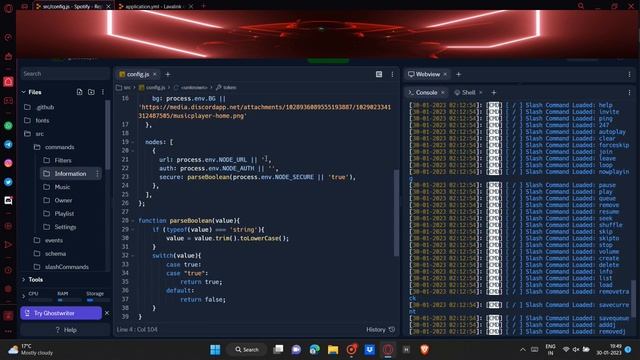The width and height of the screenshot is (640, 360).
Task: Click the config.js breadcrumb
Action: [x=152, y=87]
